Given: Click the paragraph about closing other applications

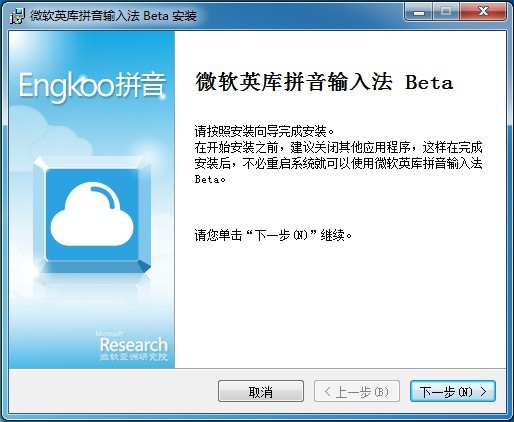Looking at the screenshot, I should 339,163.
